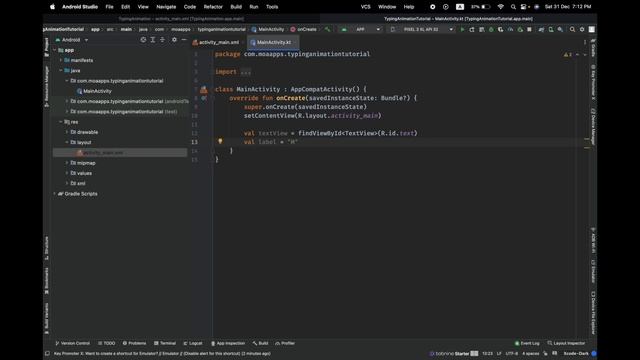Click the warning indicator at the editor top right

click(567, 54)
